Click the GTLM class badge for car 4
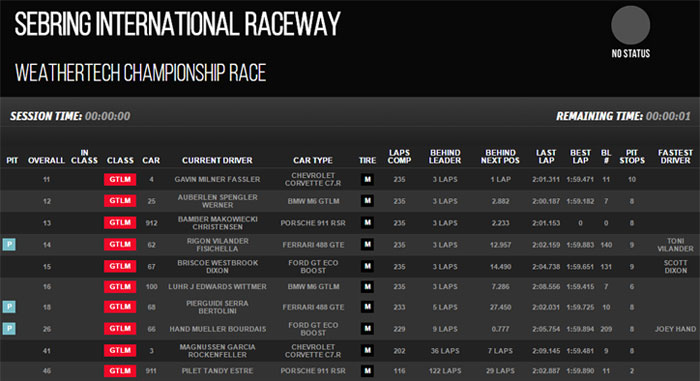700x381 pixels. (120, 179)
